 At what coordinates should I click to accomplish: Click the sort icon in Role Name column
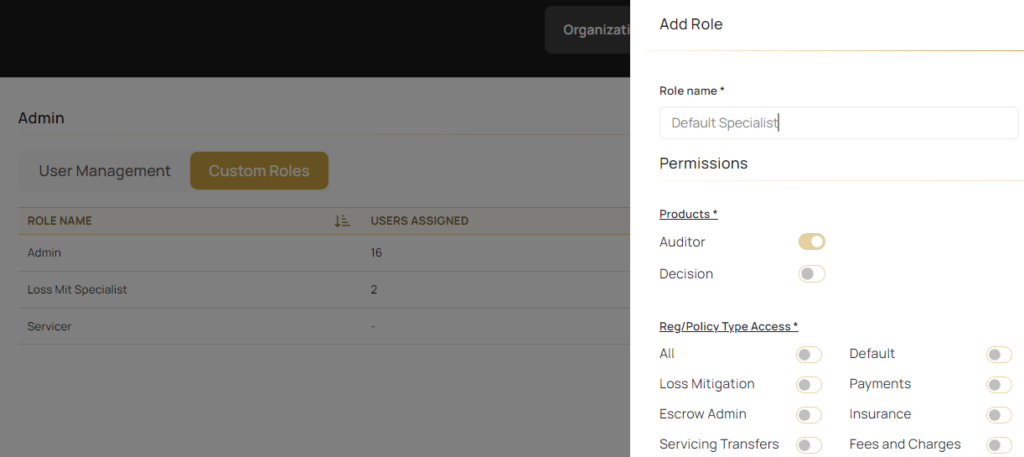(341, 221)
